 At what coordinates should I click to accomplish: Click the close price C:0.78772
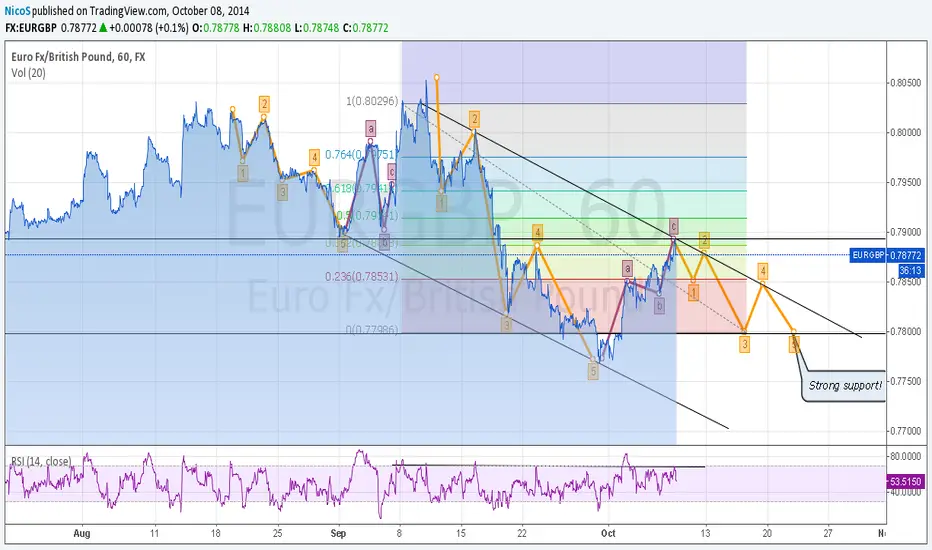point(366,27)
